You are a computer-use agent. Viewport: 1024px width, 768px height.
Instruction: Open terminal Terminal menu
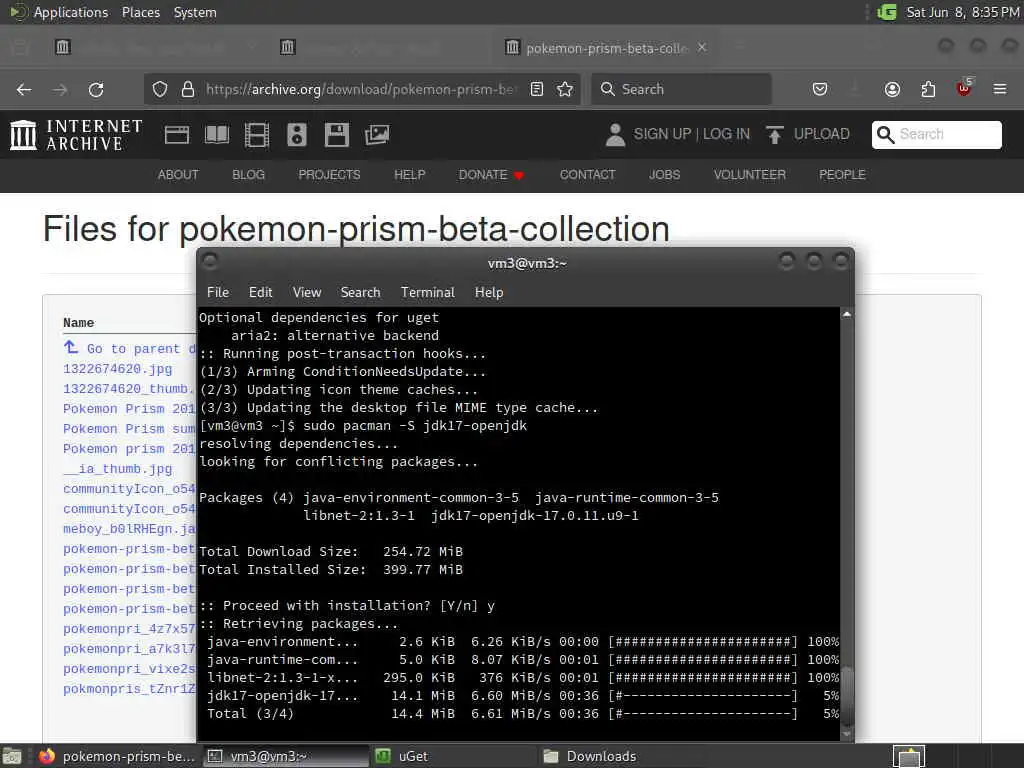tap(428, 293)
